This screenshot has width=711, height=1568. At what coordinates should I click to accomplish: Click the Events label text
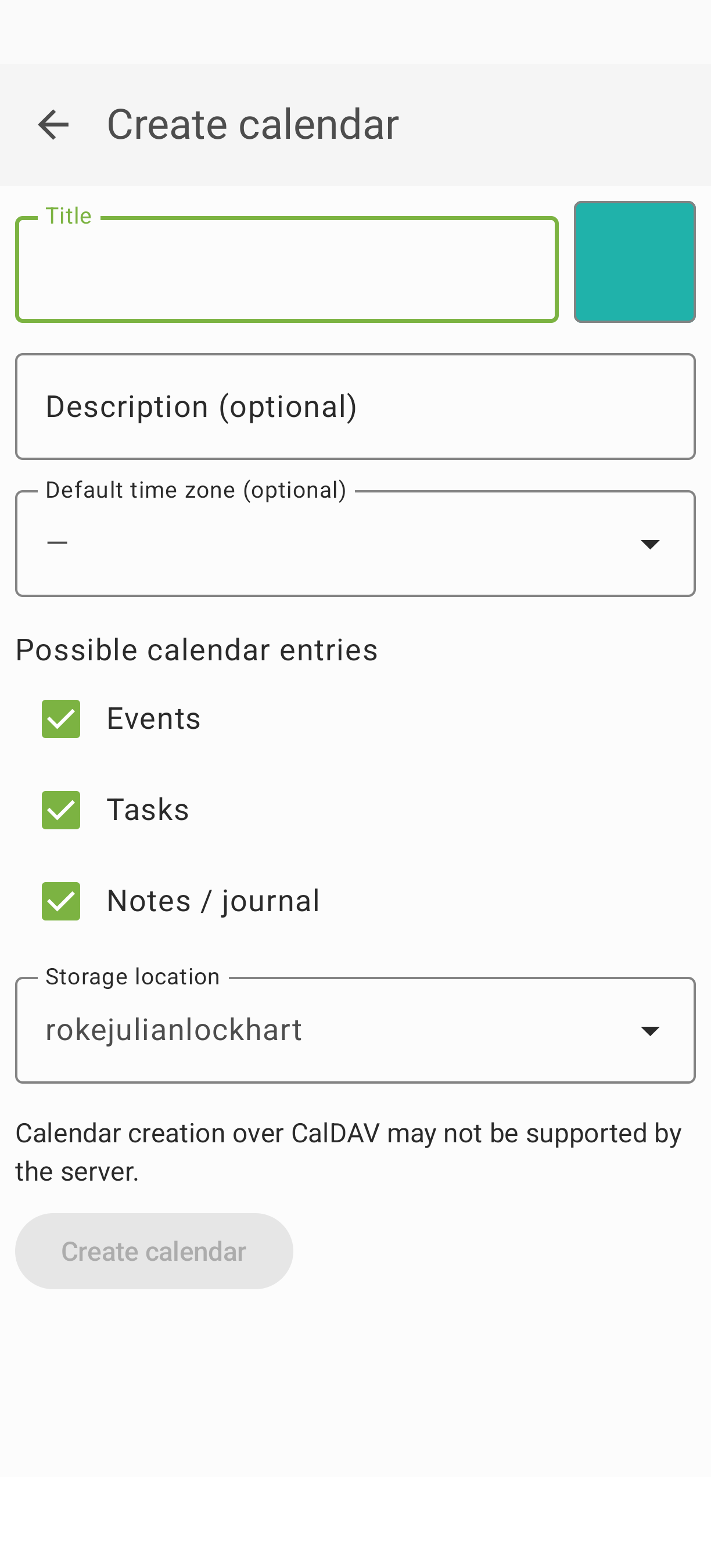(x=153, y=719)
